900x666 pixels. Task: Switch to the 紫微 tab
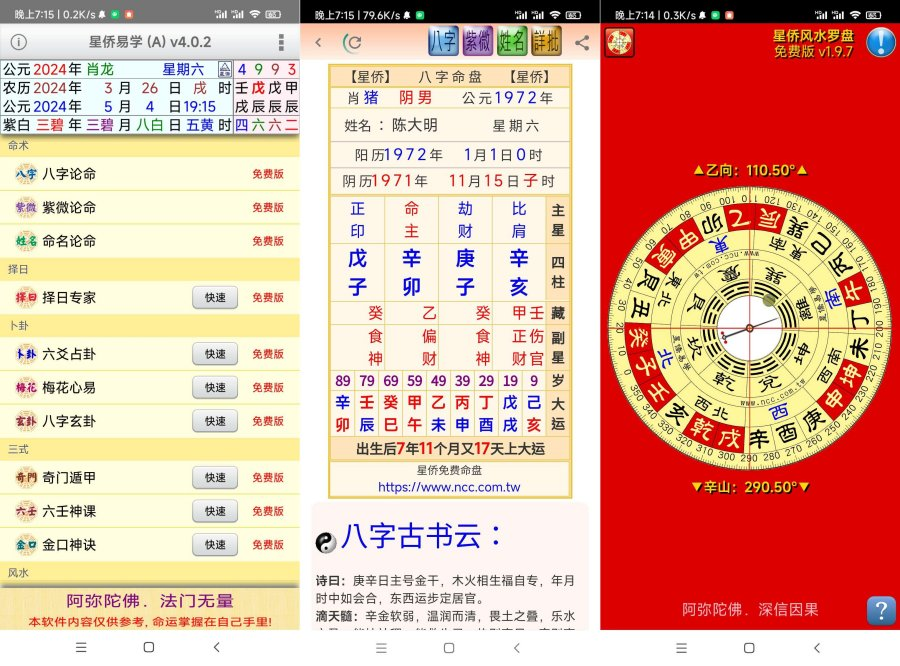coord(478,42)
